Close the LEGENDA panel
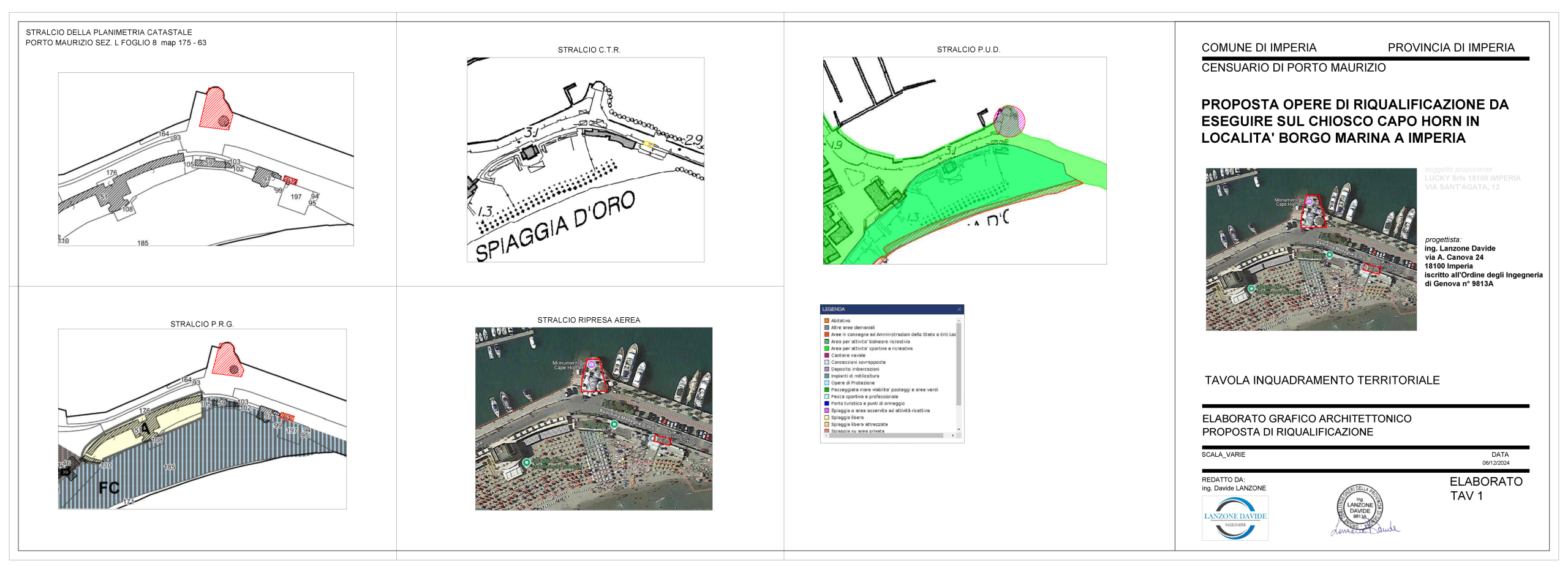Viewport: 1568px width, 572px height. click(959, 309)
